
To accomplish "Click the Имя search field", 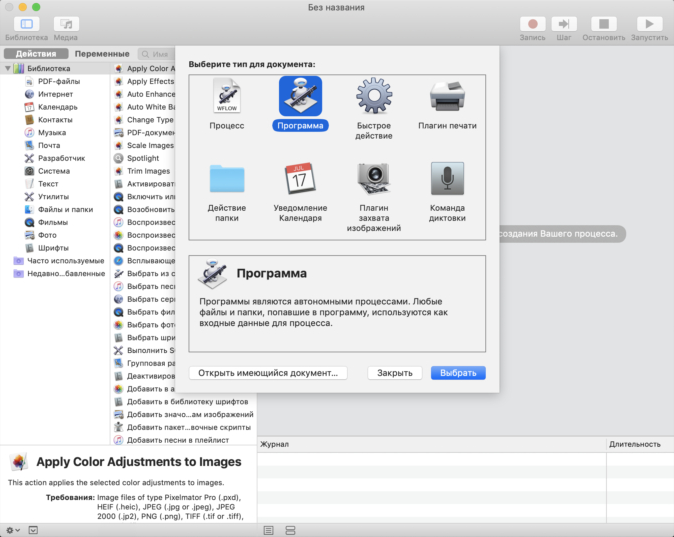I will (x=156, y=54).
